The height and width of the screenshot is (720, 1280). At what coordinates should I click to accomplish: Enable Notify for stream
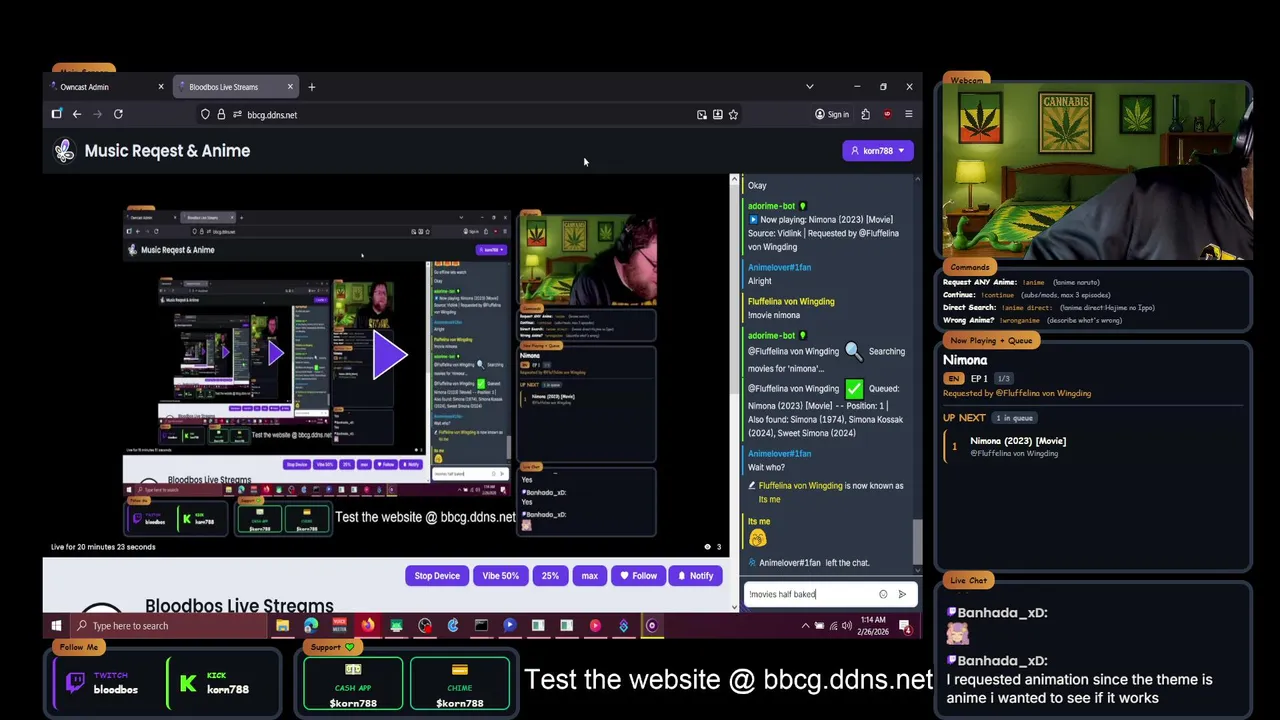pyautogui.click(x=695, y=576)
